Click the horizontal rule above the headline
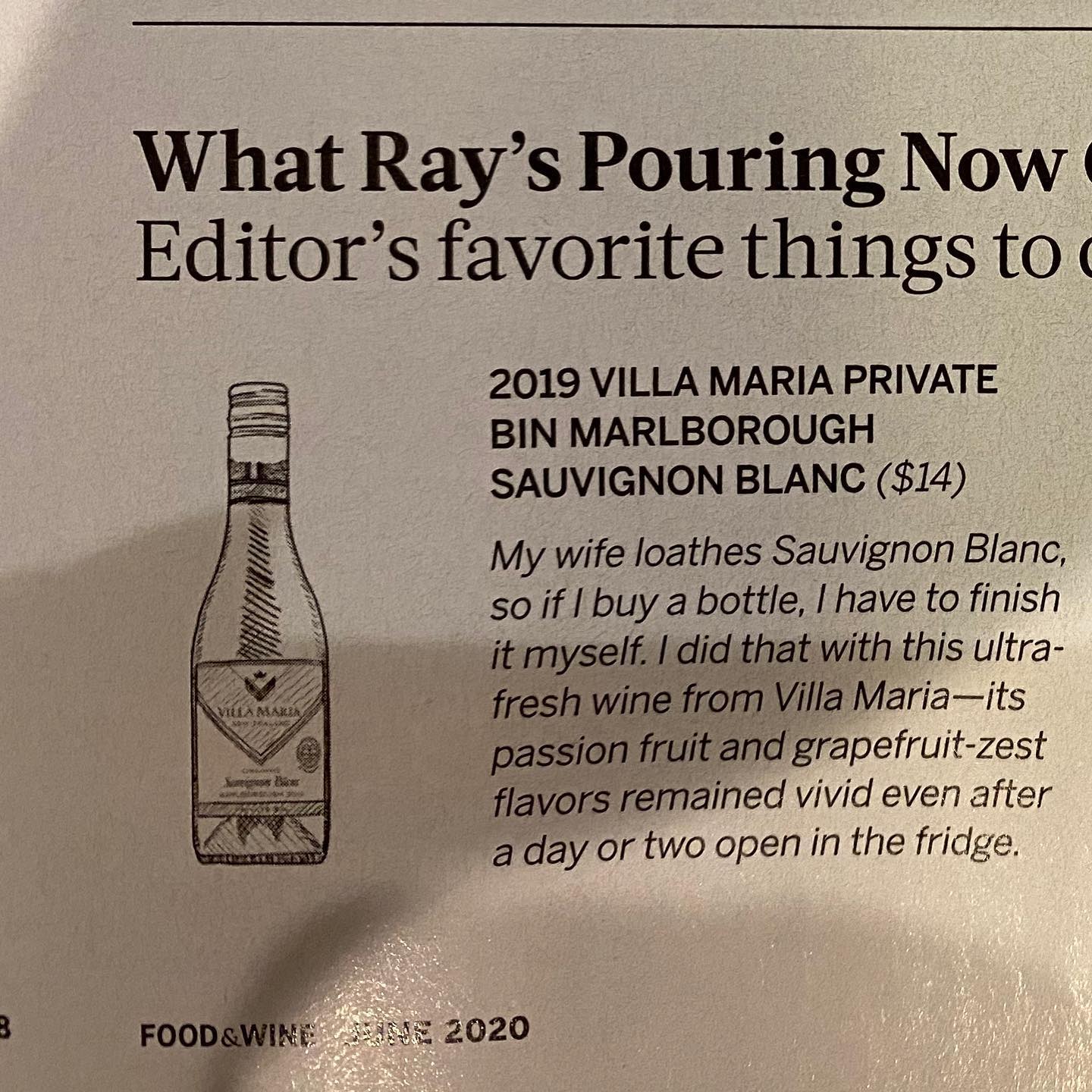This screenshot has height=1092, width=1092. pyautogui.click(x=607, y=25)
